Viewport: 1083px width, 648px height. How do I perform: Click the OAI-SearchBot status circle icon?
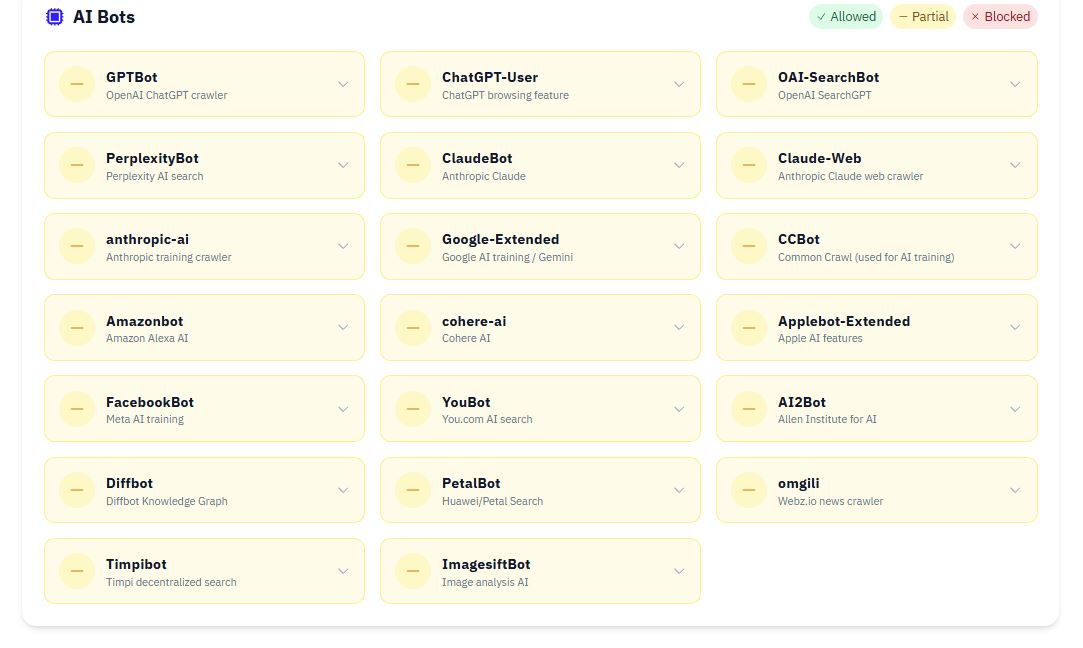coord(748,84)
